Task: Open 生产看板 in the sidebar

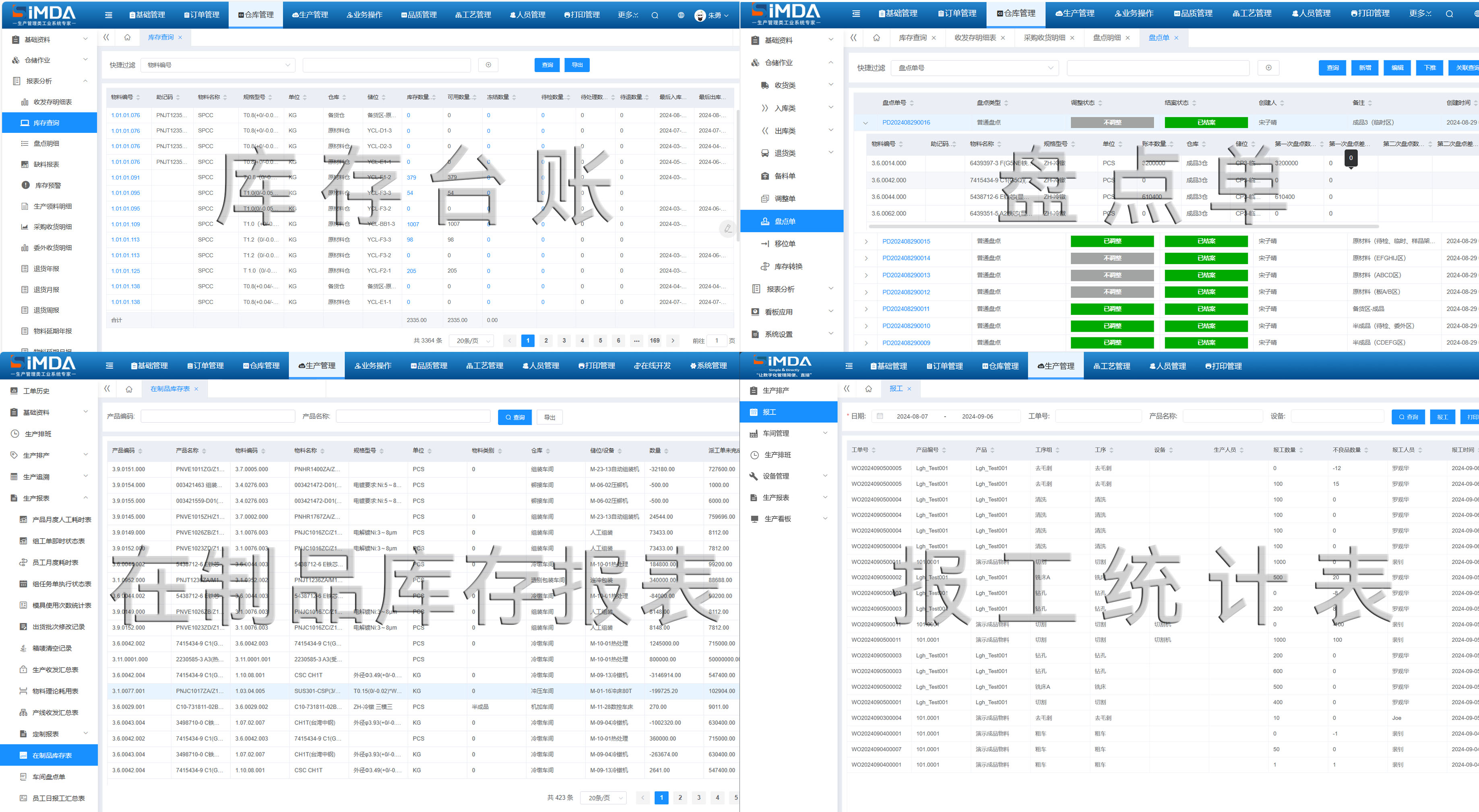Action: (777, 519)
